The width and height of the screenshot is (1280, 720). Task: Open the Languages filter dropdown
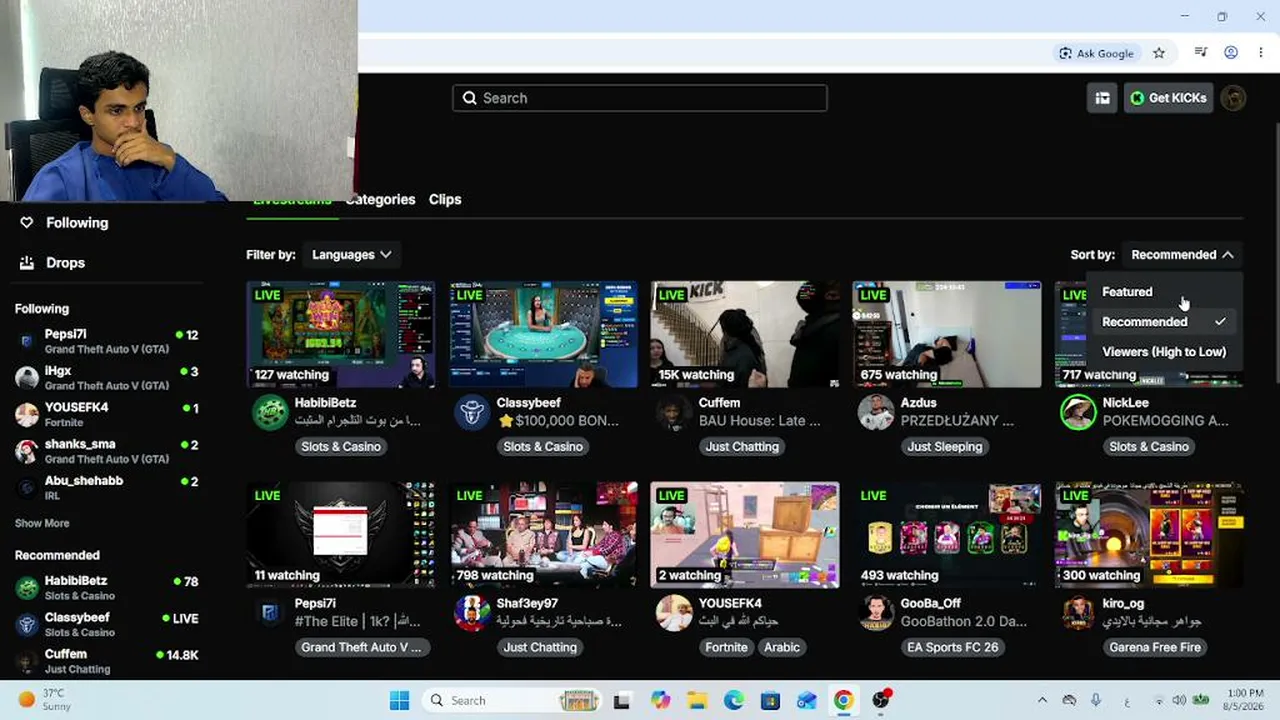(x=351, y=255)
